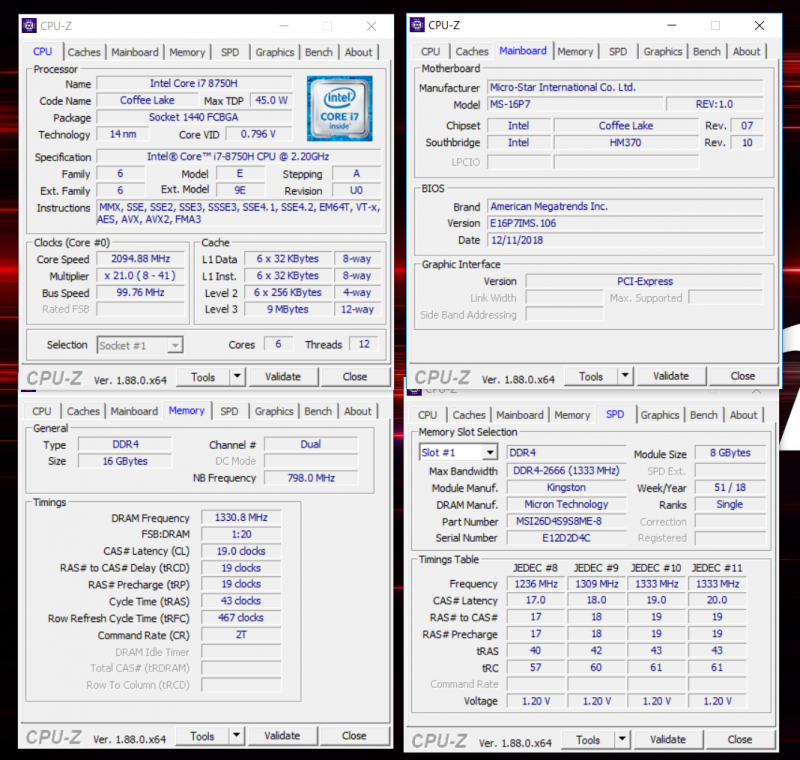Open the Bench tab in the Processor window
This screenshot has width=800, height=760.
point(319,52)
